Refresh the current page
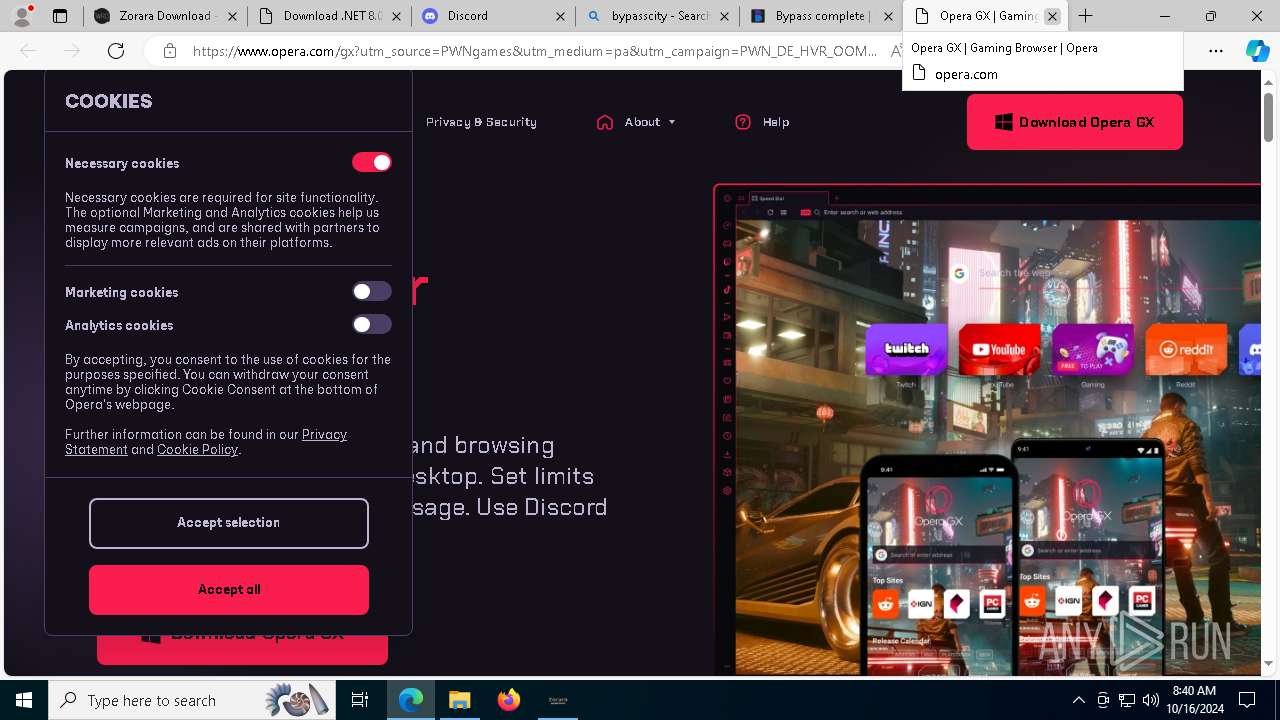 pos(116,51)
